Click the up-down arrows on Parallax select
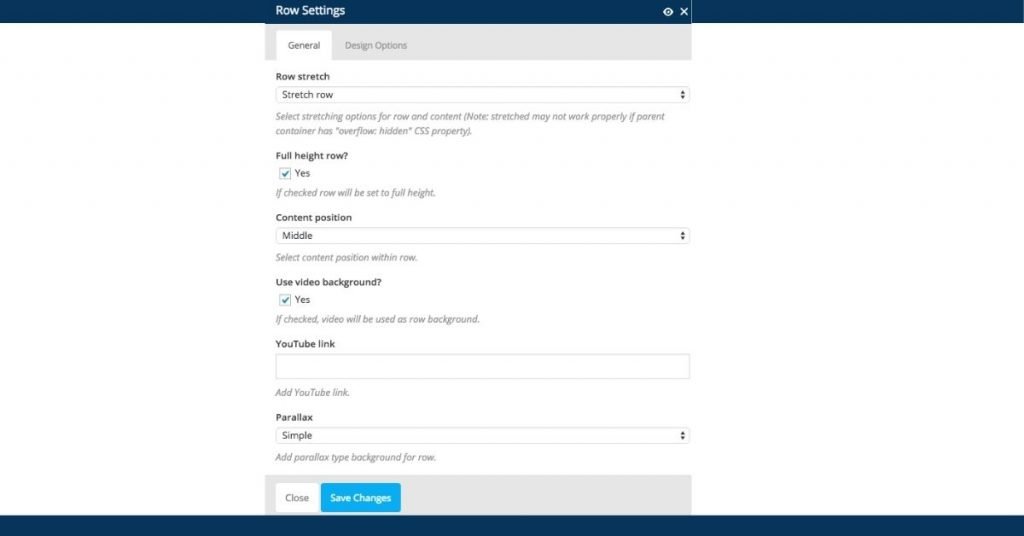The image size is (1024, 536). point(682,435)
